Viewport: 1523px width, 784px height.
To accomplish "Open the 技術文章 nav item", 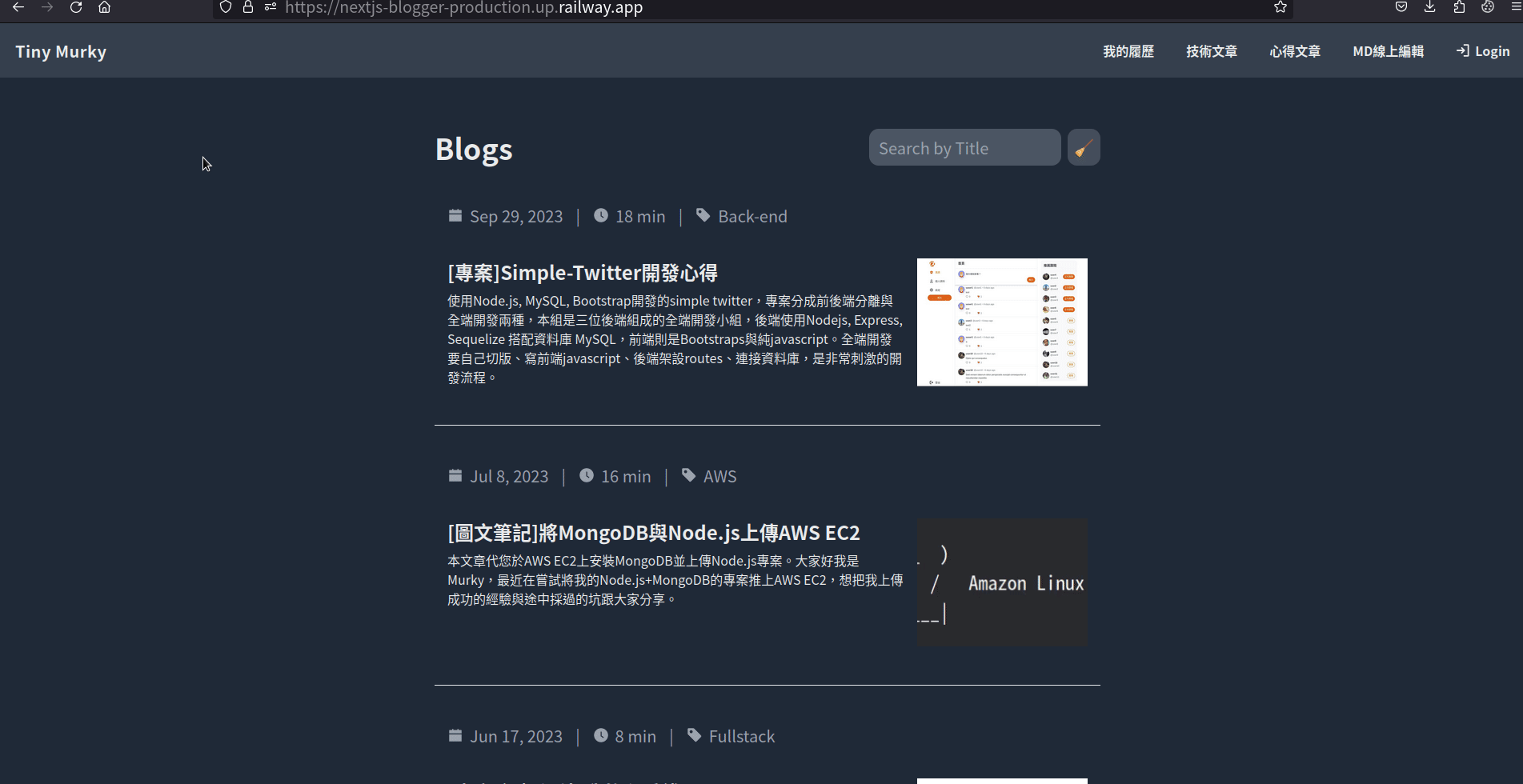I will pos(1212,51).
